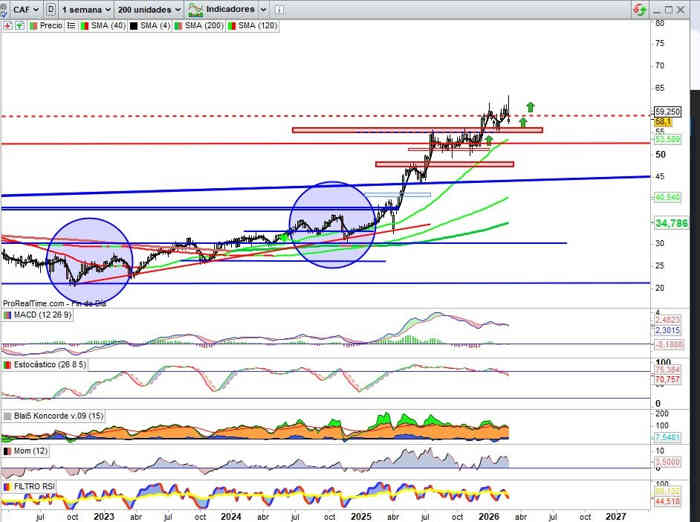
Task: Open the Indicadores panel icon
Action: pos(198,9)
